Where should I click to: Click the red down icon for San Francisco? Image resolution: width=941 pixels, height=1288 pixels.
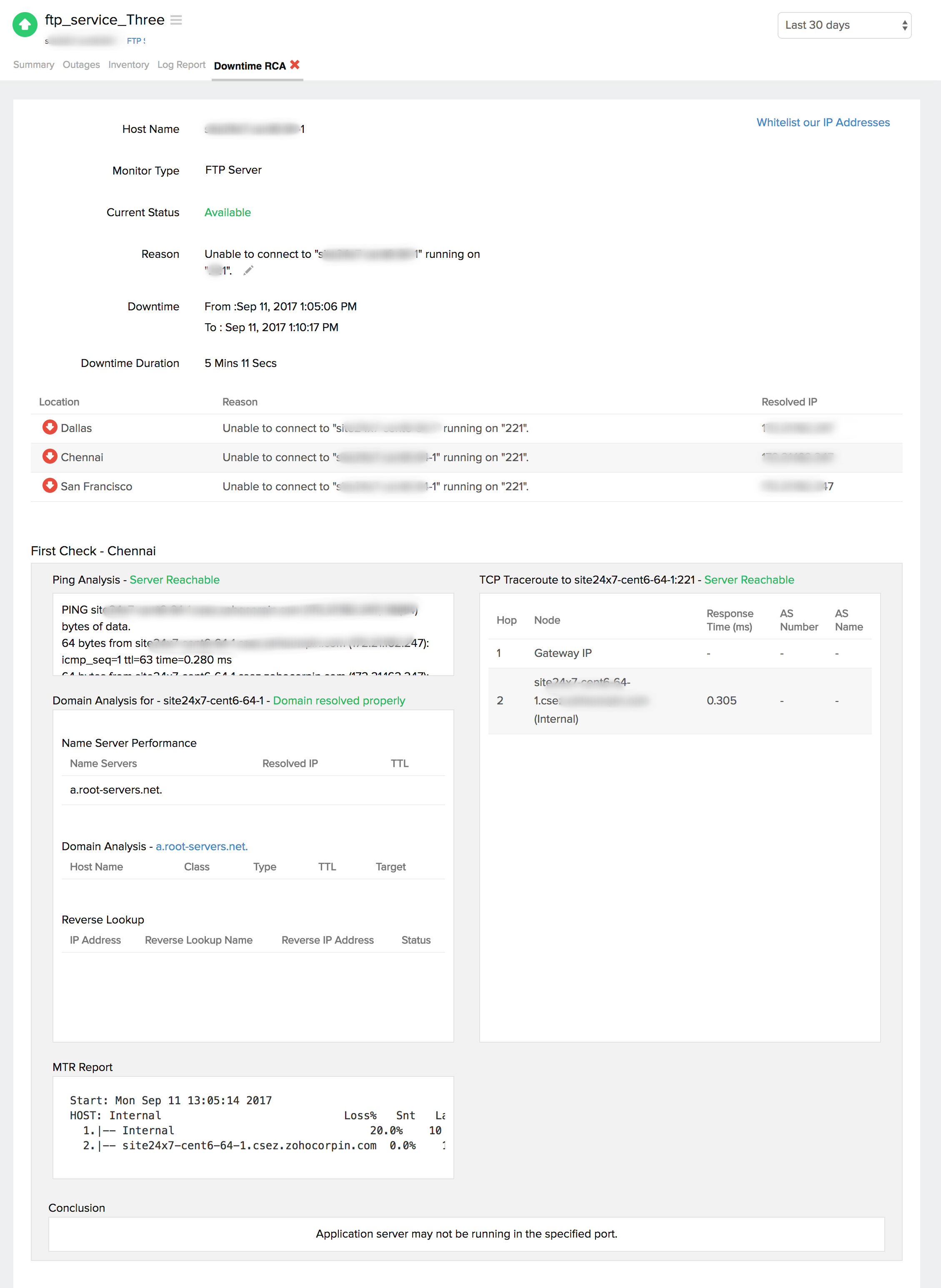(x=50, y=485)
